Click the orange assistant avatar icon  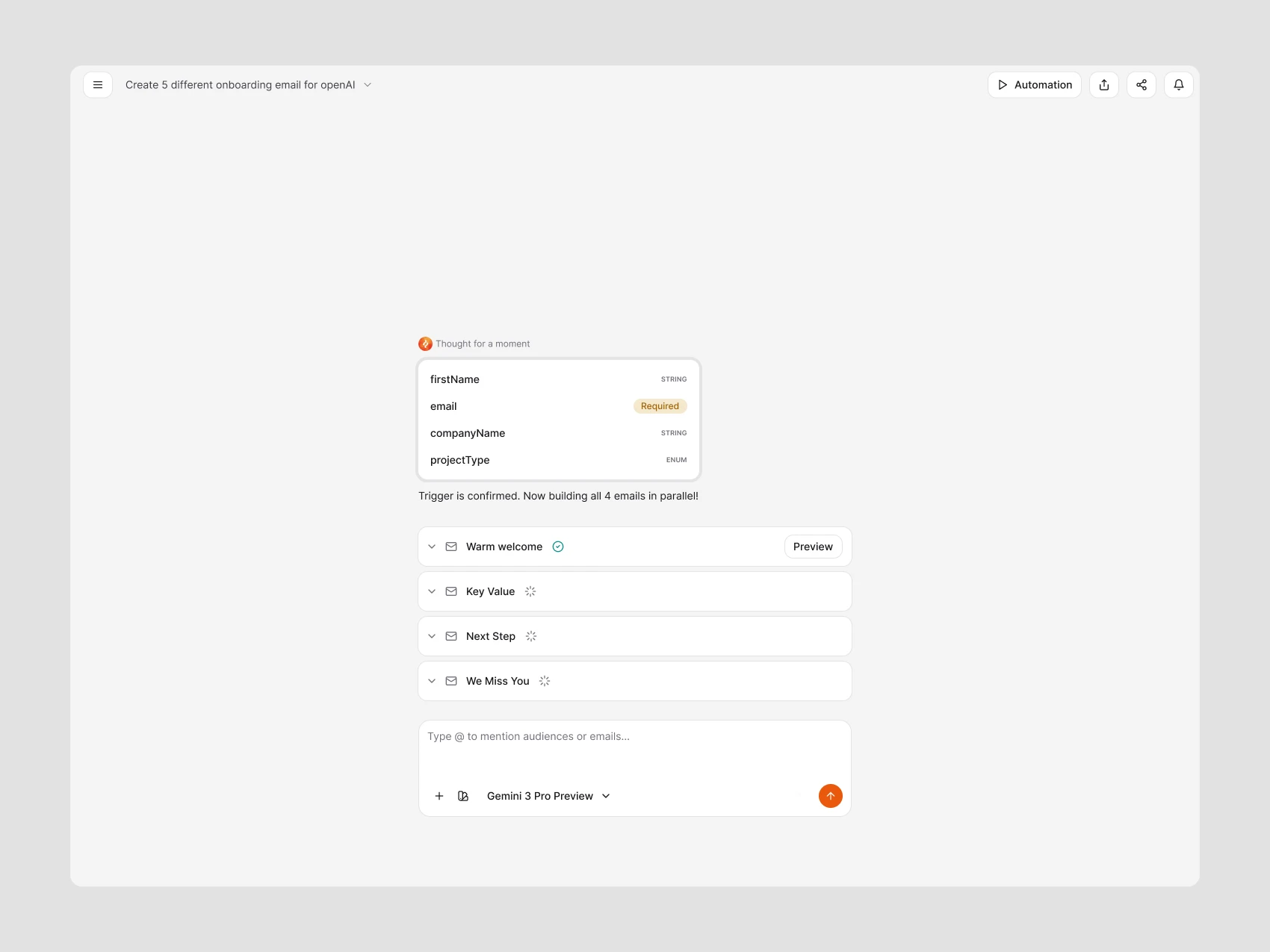(425, 343)
